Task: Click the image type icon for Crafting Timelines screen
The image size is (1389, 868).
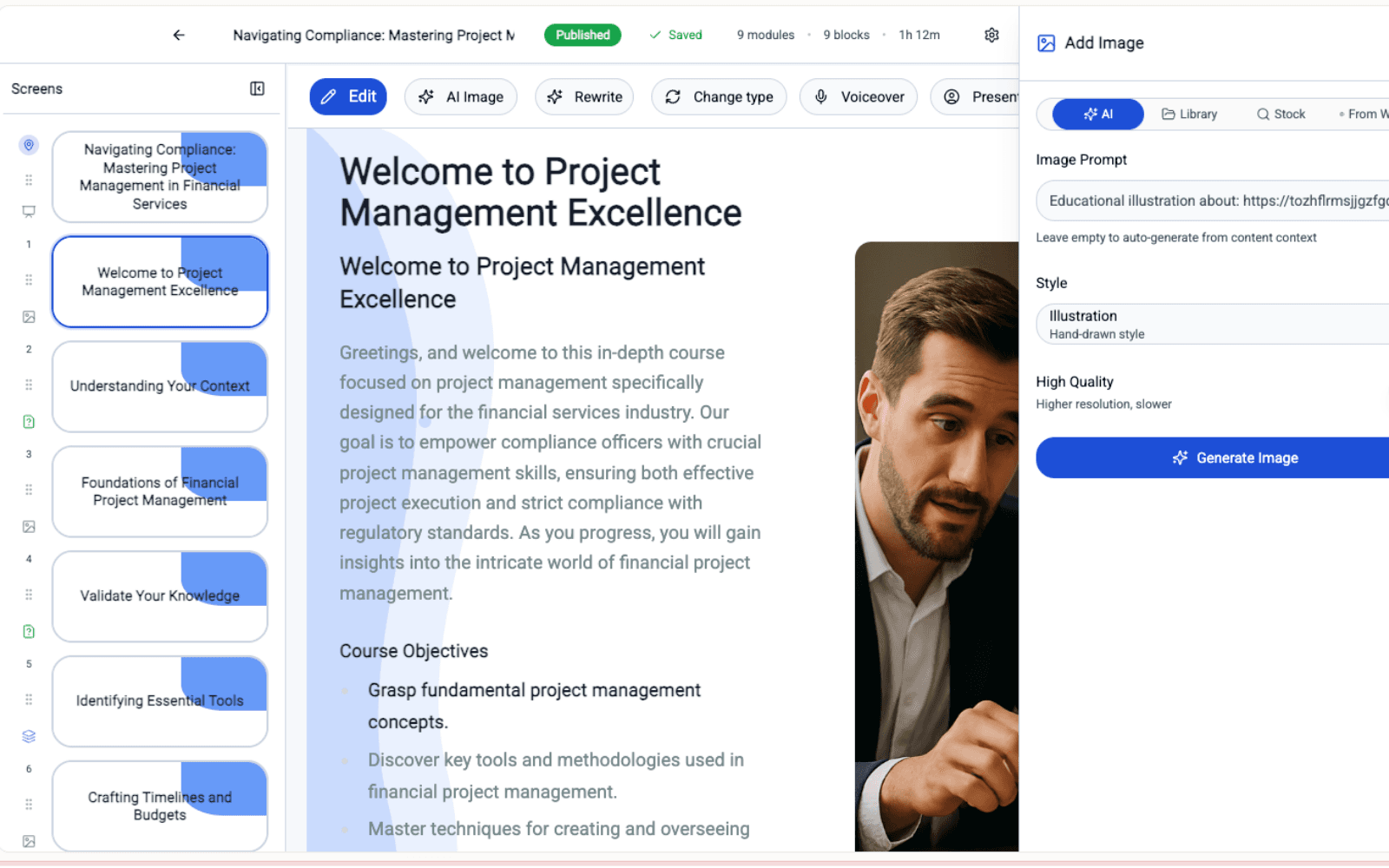Action: tap(29, 841)
